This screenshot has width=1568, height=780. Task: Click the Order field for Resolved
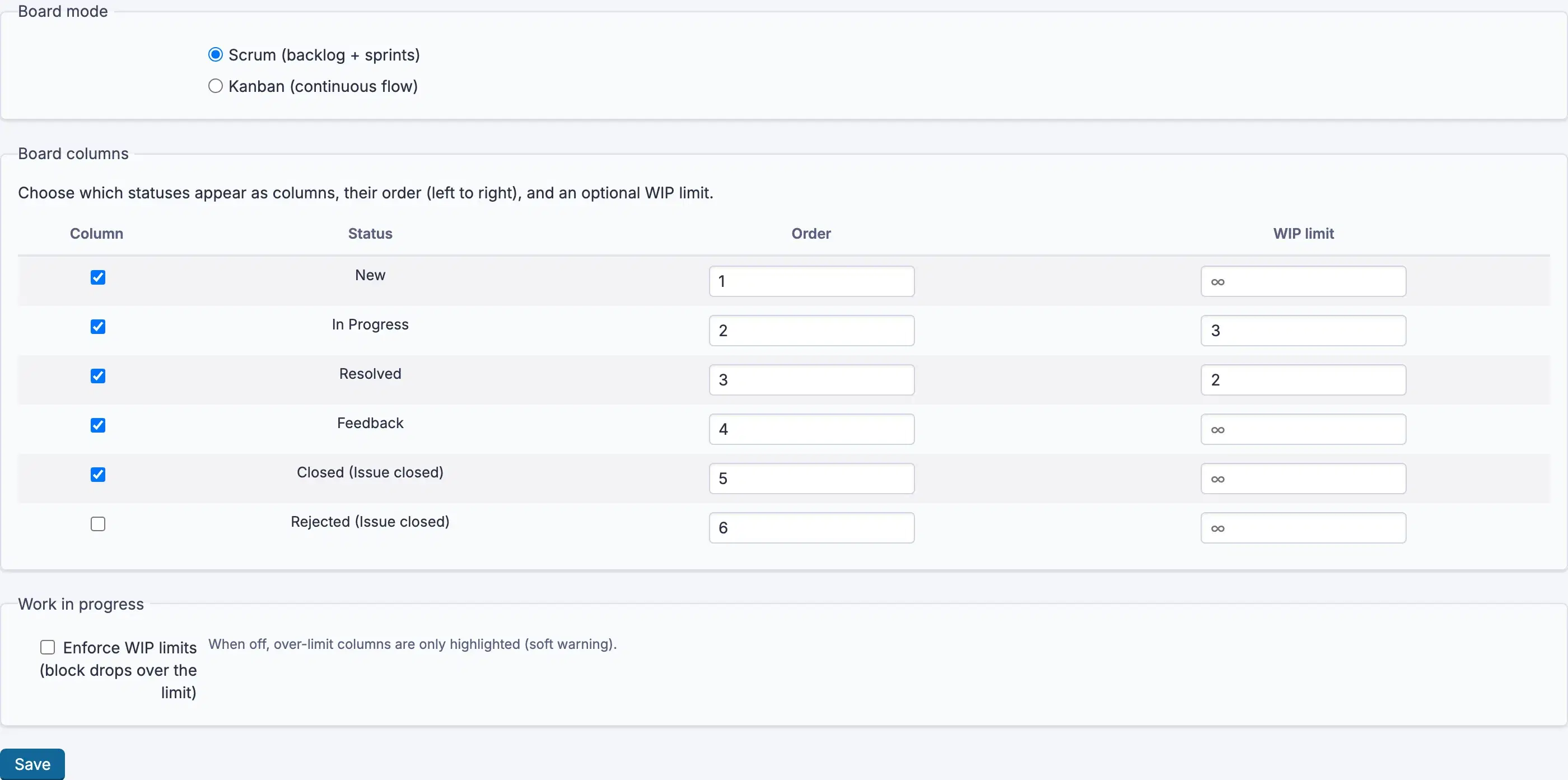tap(811, 380)
